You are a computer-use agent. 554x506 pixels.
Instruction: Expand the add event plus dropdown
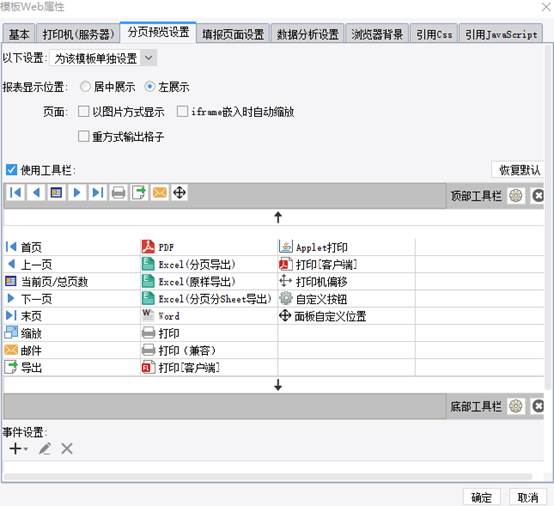tap(18, 449)
